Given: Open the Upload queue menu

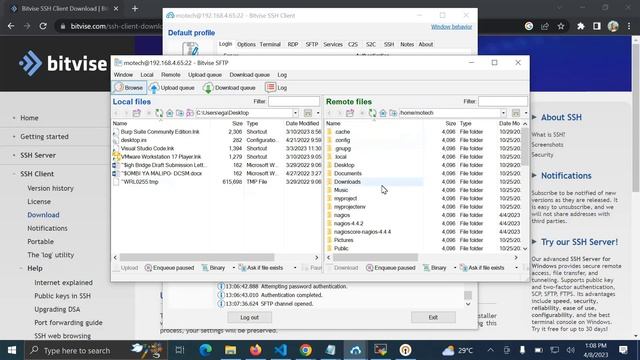Looking at the screenshot, I should (x=205, y=75).
